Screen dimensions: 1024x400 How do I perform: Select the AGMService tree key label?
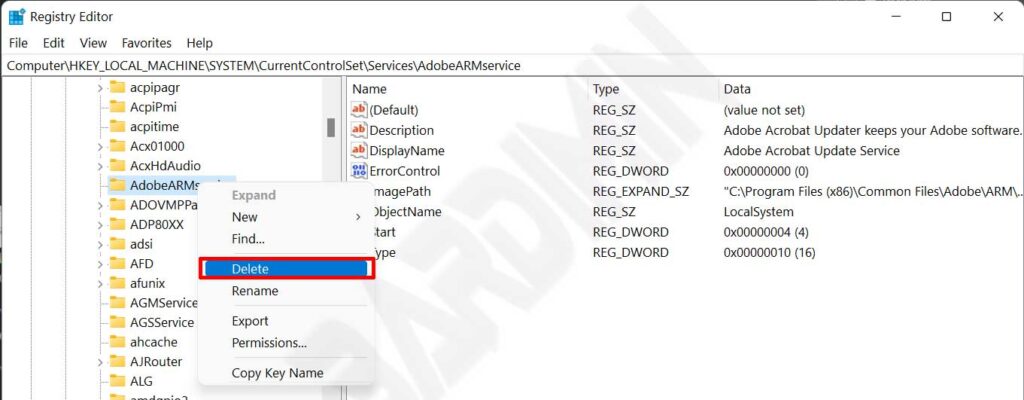(x=163, y=303)
